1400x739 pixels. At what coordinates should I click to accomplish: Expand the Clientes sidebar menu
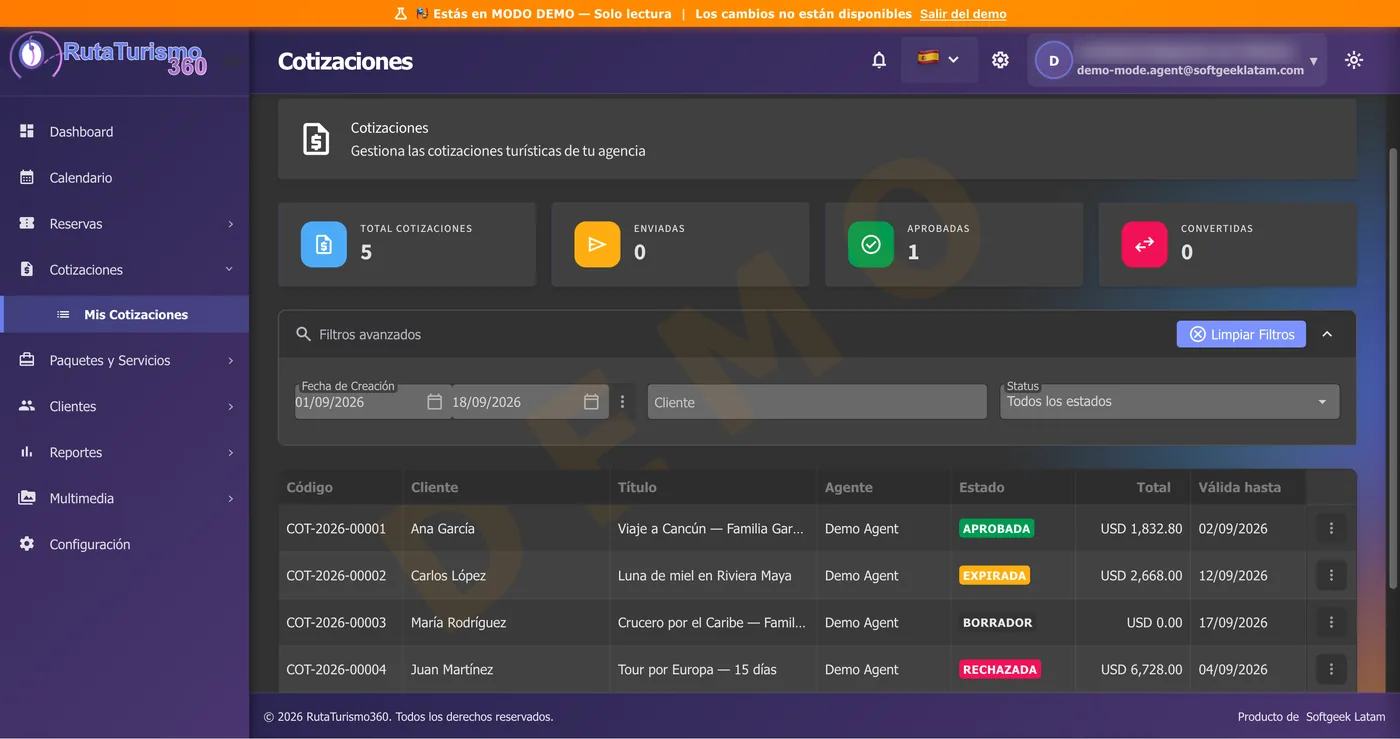[125, 406]
